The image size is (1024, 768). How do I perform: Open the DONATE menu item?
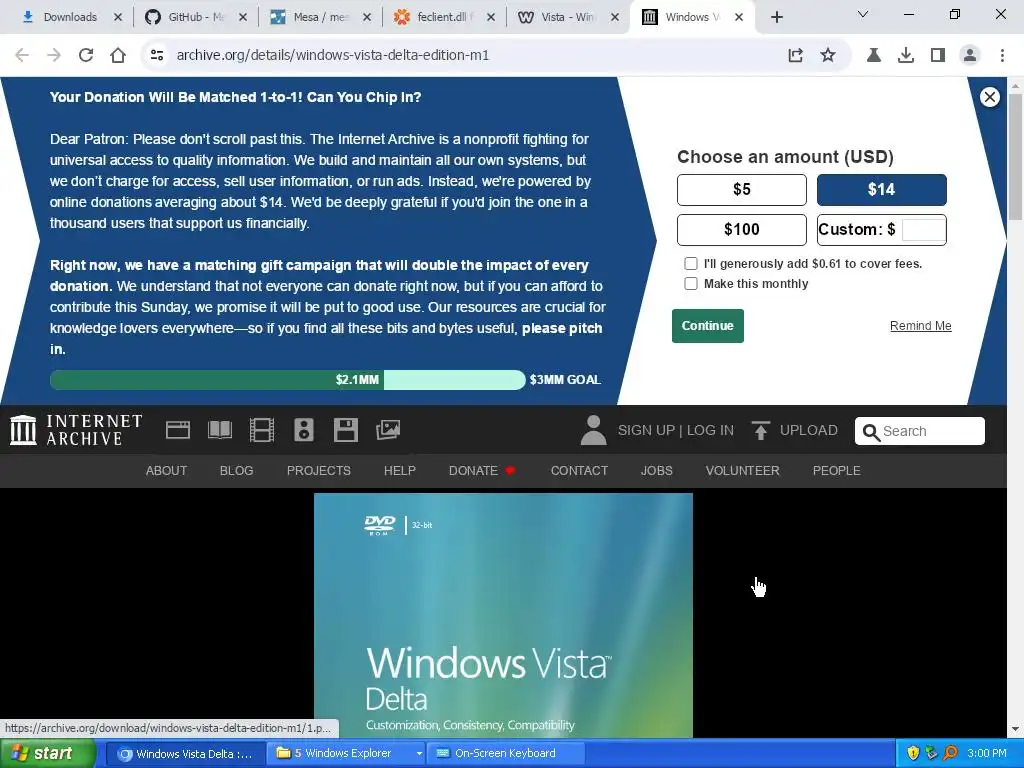click(482, 470)
